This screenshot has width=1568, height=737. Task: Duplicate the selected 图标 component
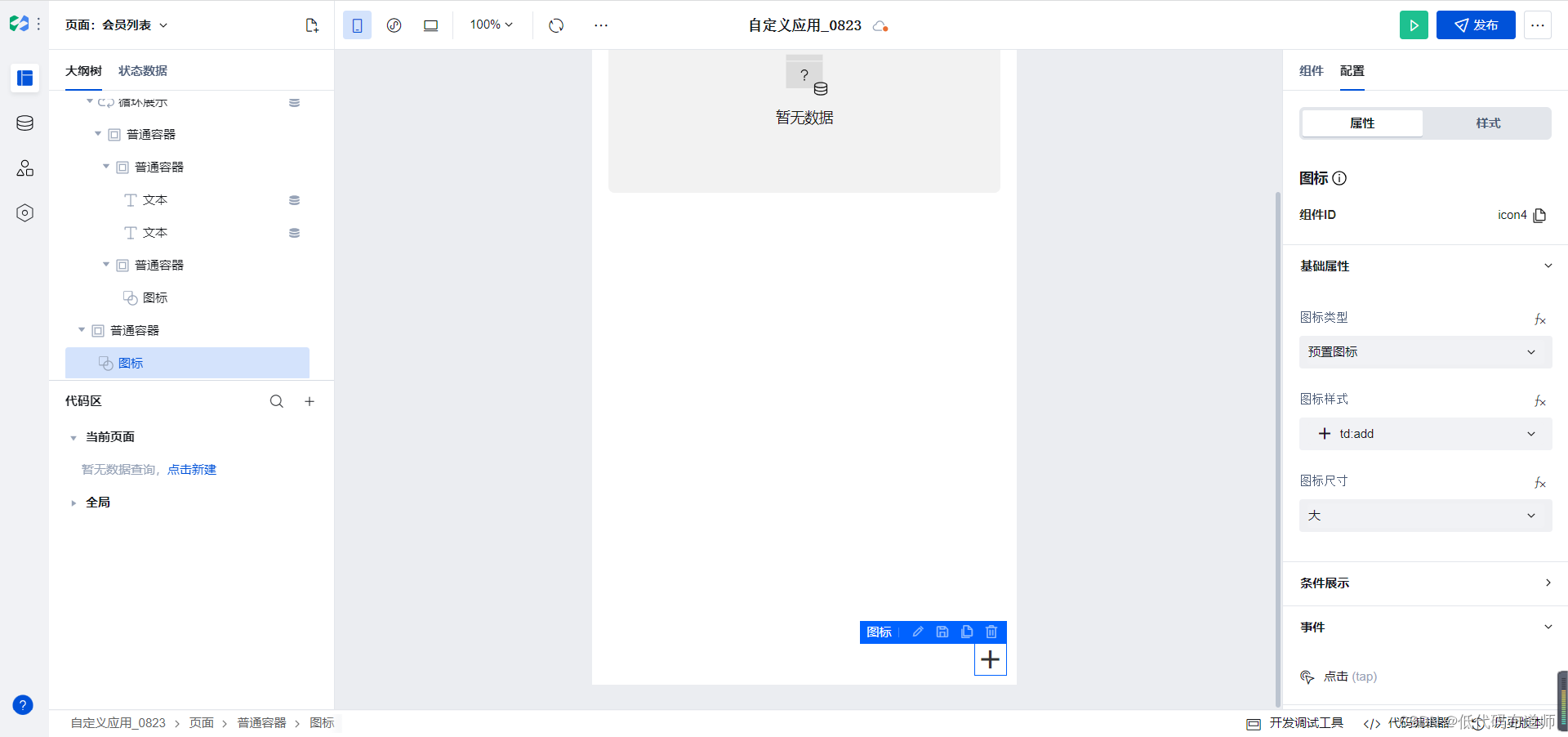tap(967, 632)
